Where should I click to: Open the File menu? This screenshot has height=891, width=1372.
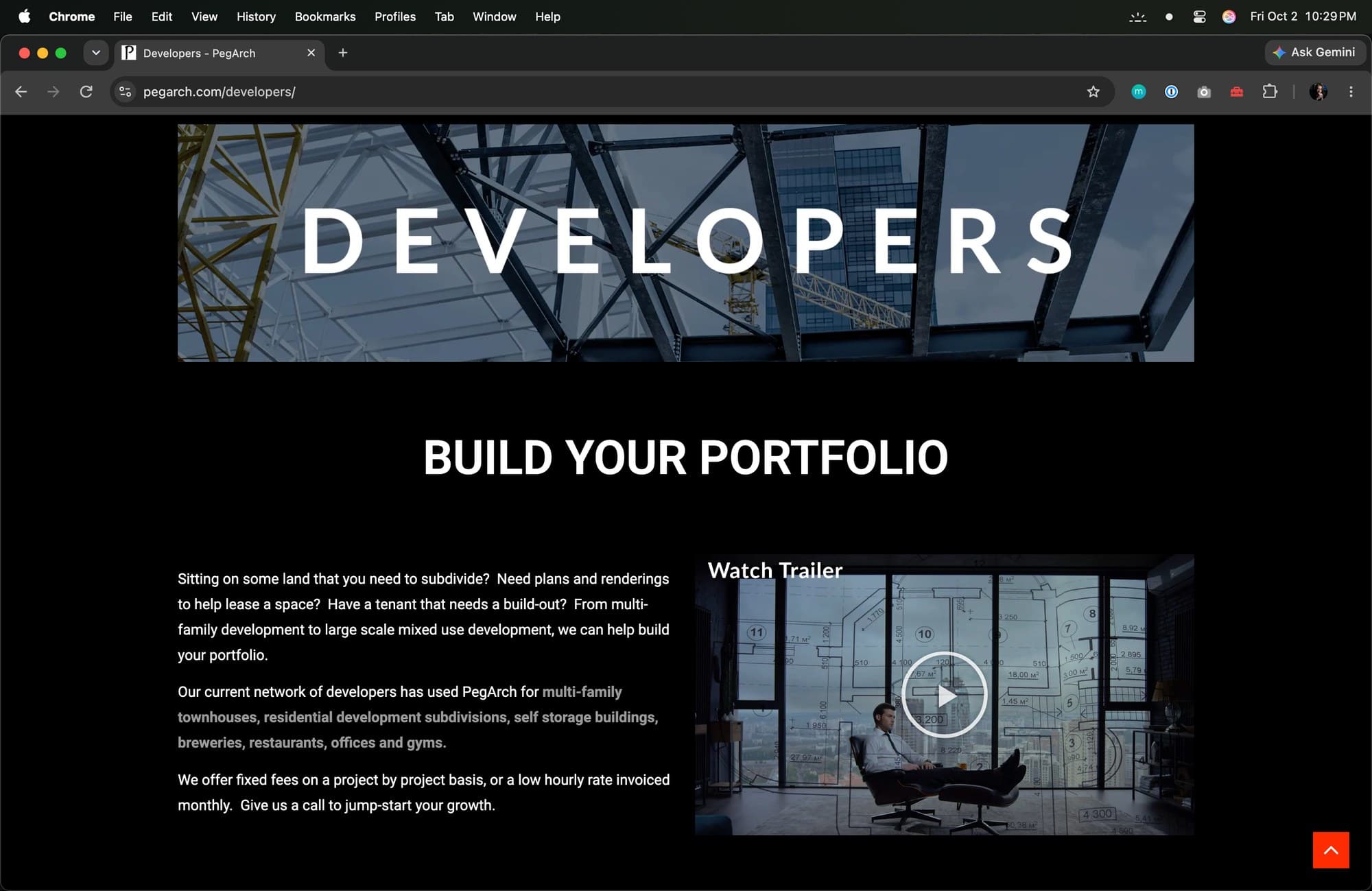123,16
